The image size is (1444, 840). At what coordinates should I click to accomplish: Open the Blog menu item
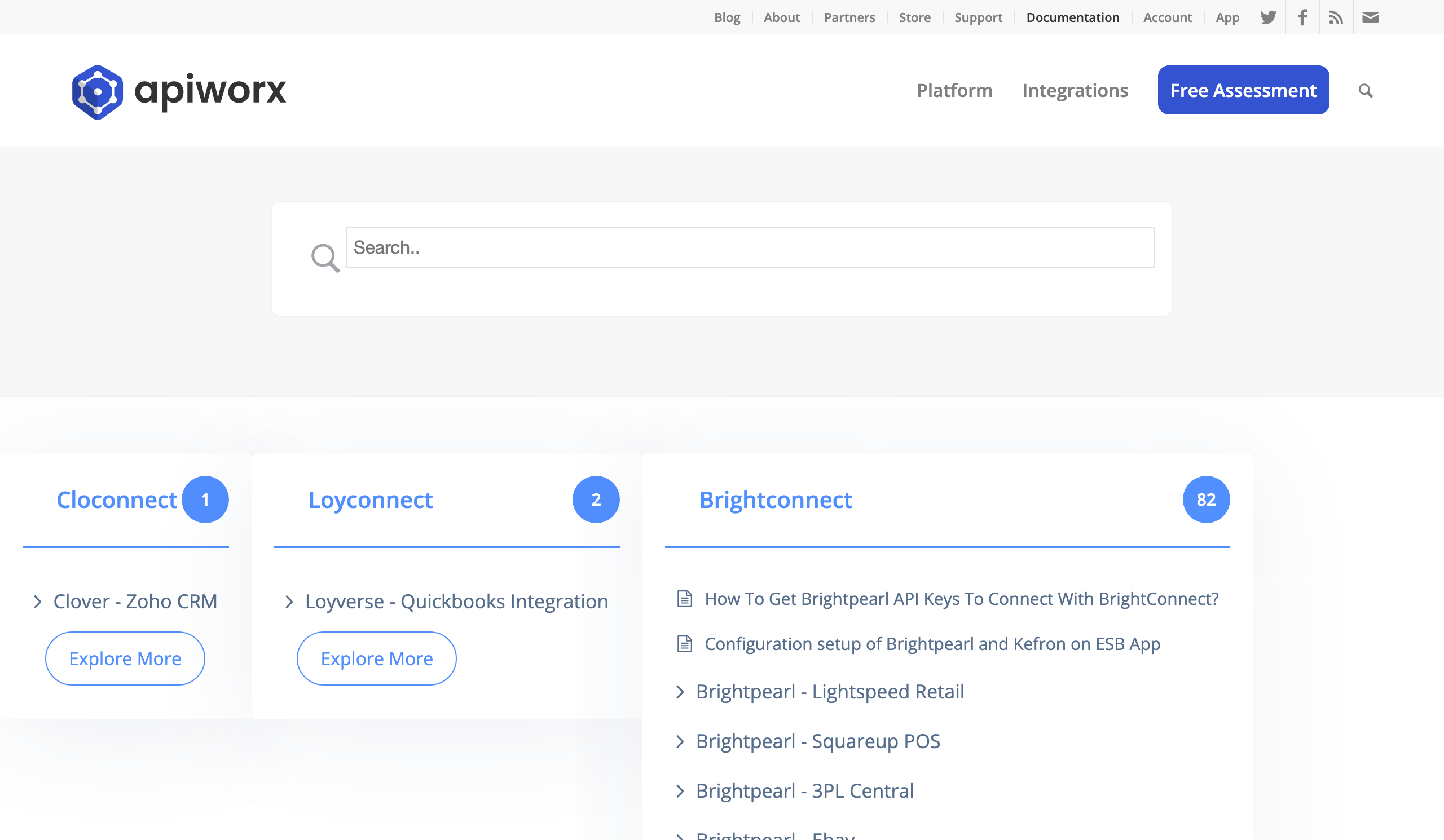click(x=727, y=17)
